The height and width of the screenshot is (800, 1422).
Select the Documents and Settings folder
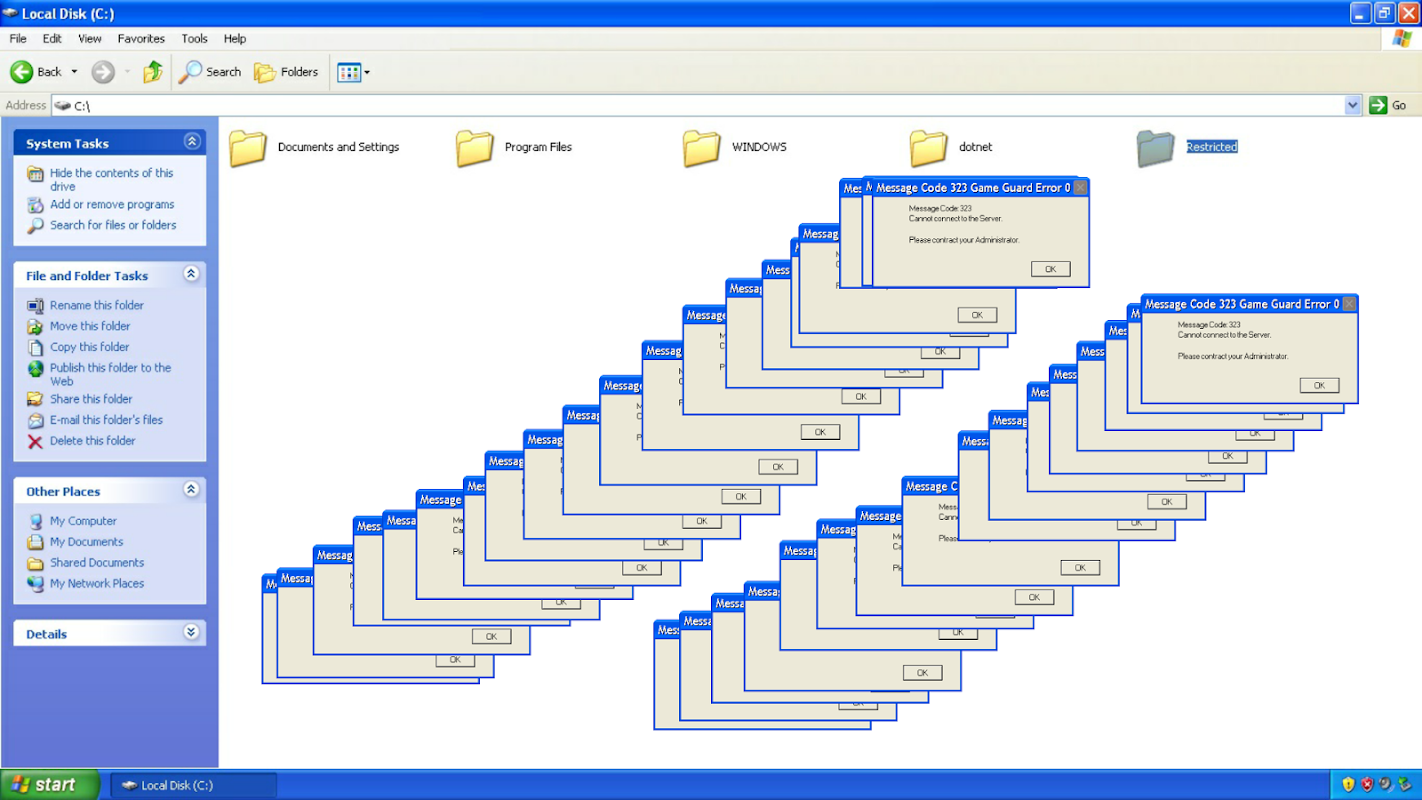point(314,148)
